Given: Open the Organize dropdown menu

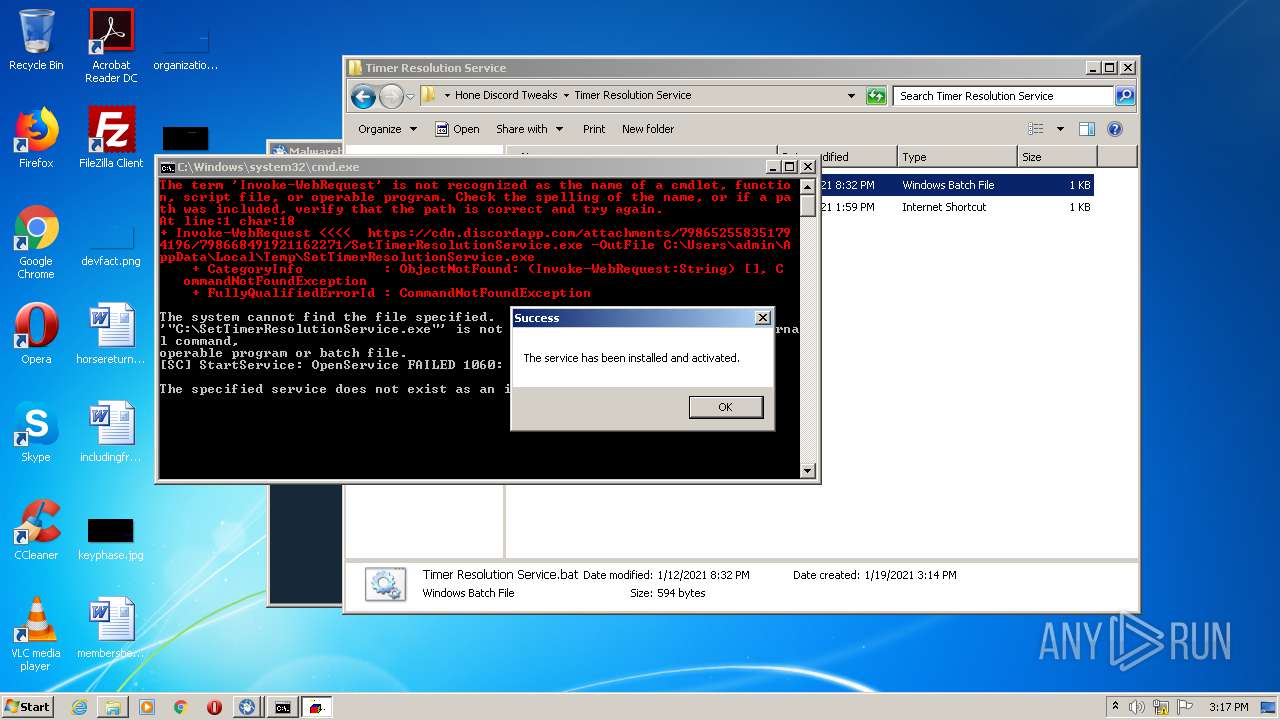Looking at the screenshot, I should point(388,129).
